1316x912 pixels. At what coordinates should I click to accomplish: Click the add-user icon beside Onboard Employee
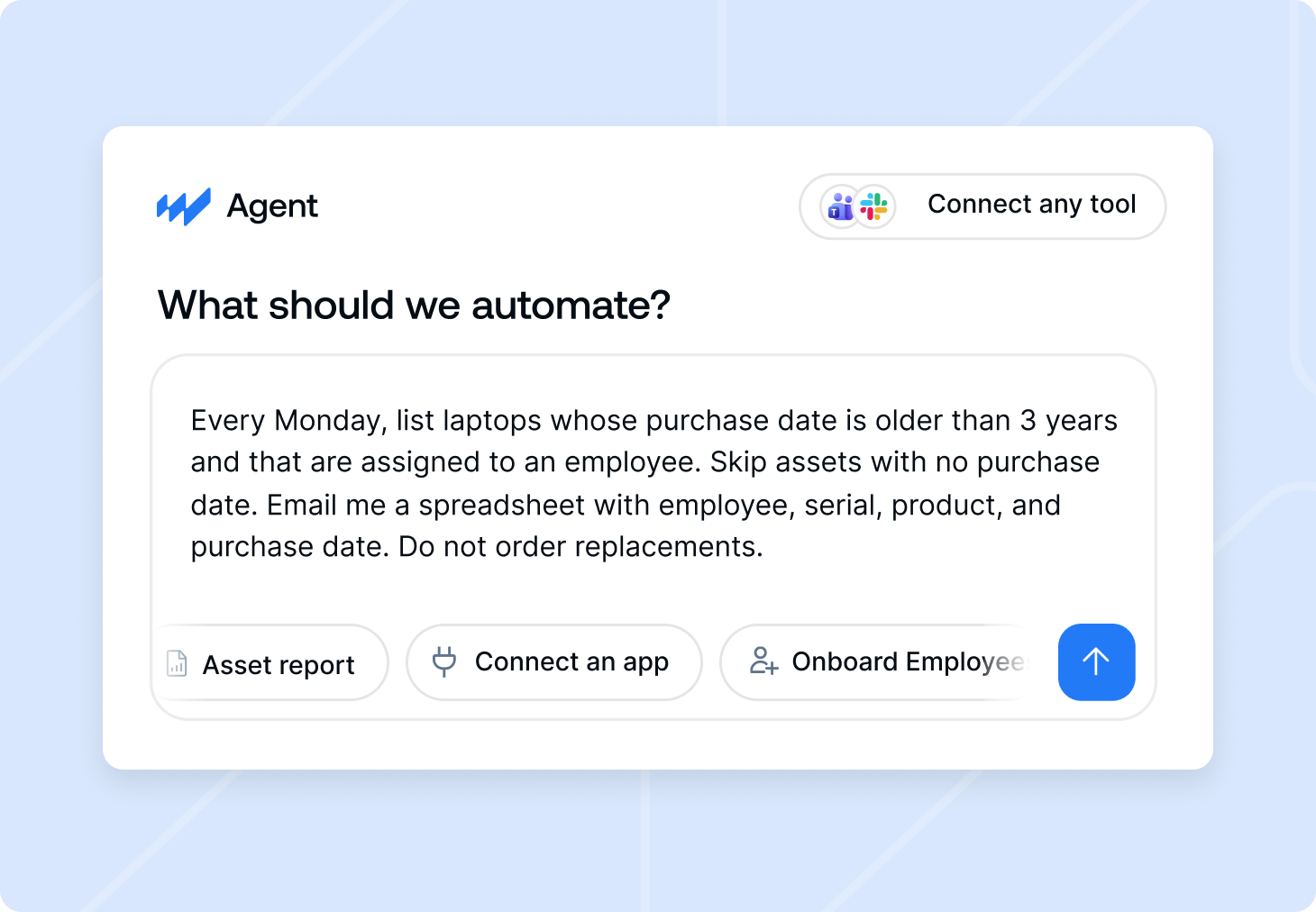click(x=763, y=661)
